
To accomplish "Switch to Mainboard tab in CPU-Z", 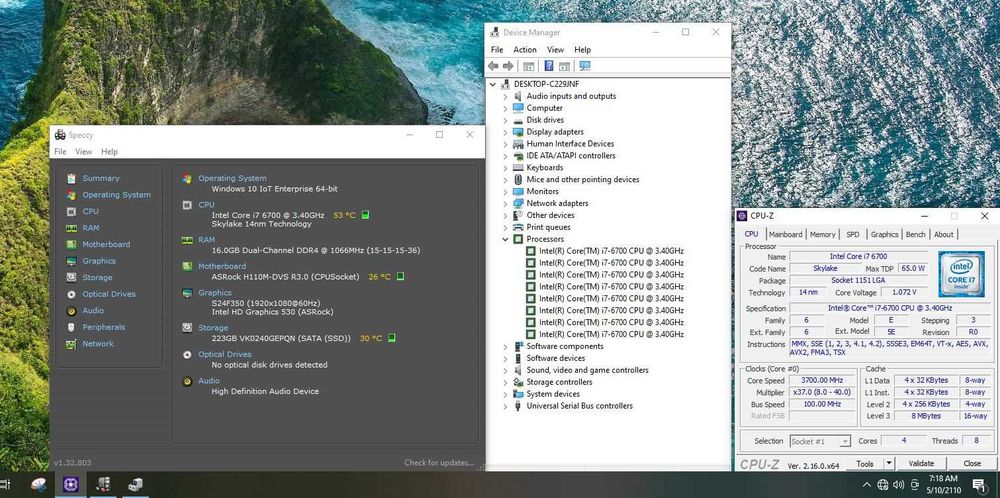I will click(786, 235).
